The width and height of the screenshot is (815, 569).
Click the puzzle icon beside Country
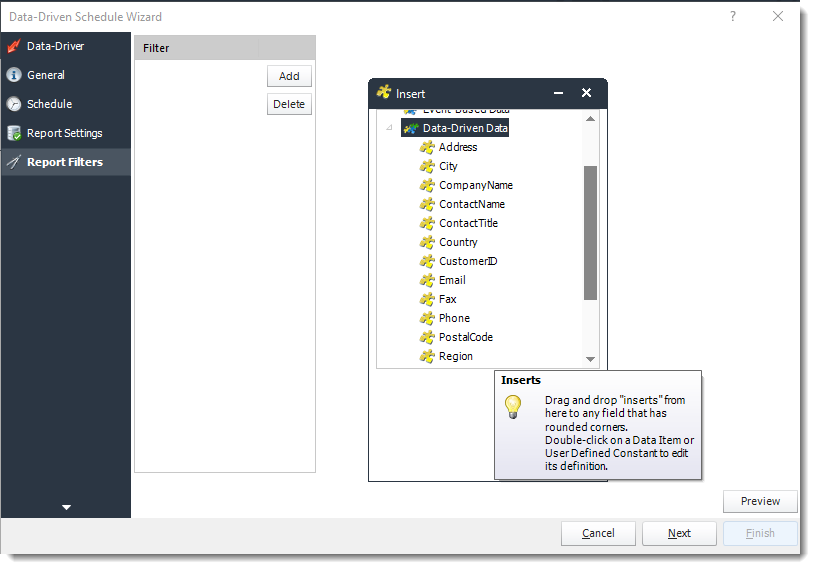pos(427,242)
